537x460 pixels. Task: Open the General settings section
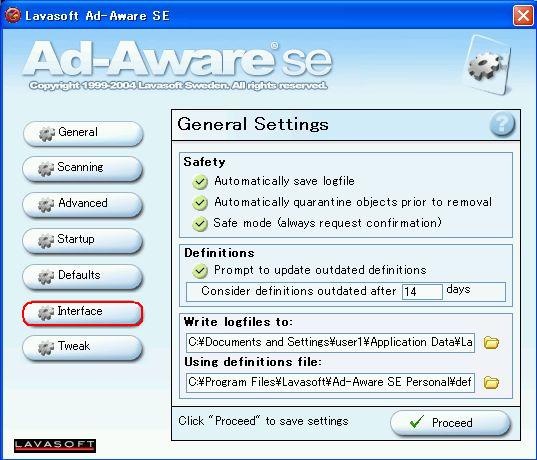(x=83, y=133)
